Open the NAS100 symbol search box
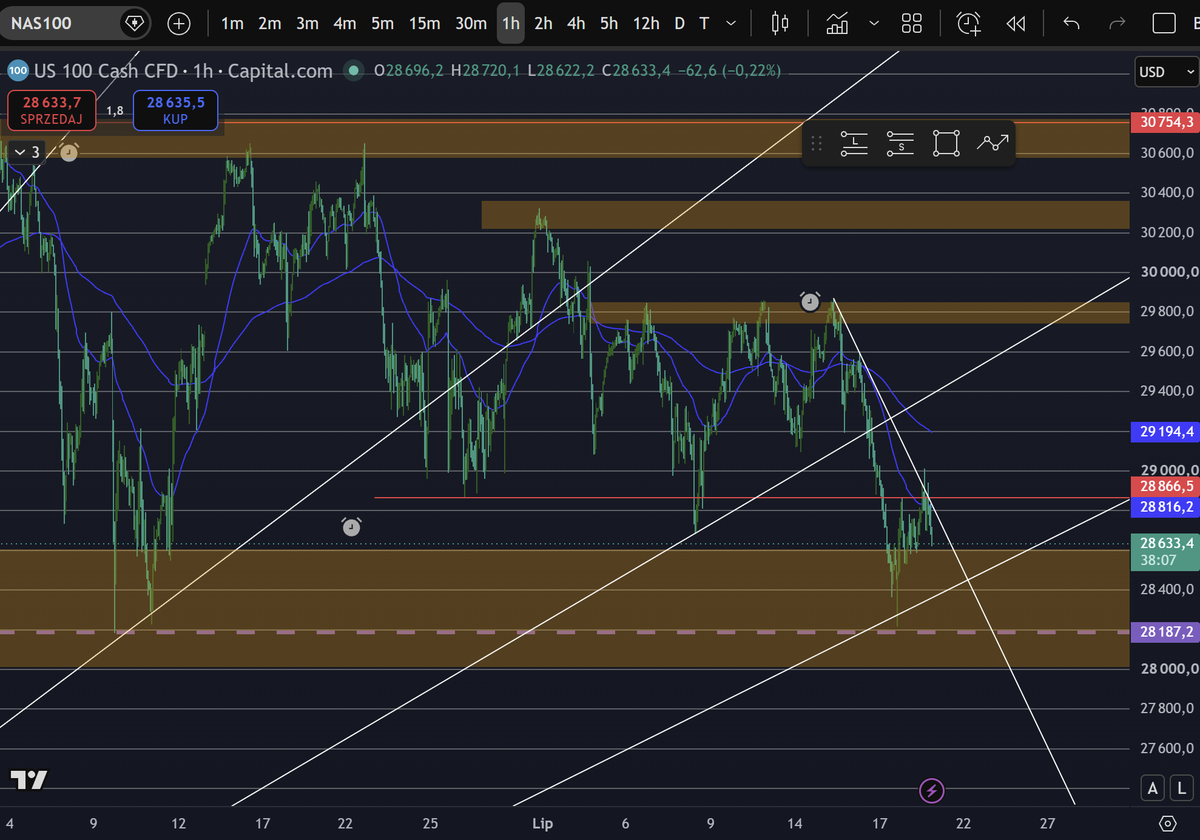This screenshot has width=1200, height=840. tap(62, 22)
